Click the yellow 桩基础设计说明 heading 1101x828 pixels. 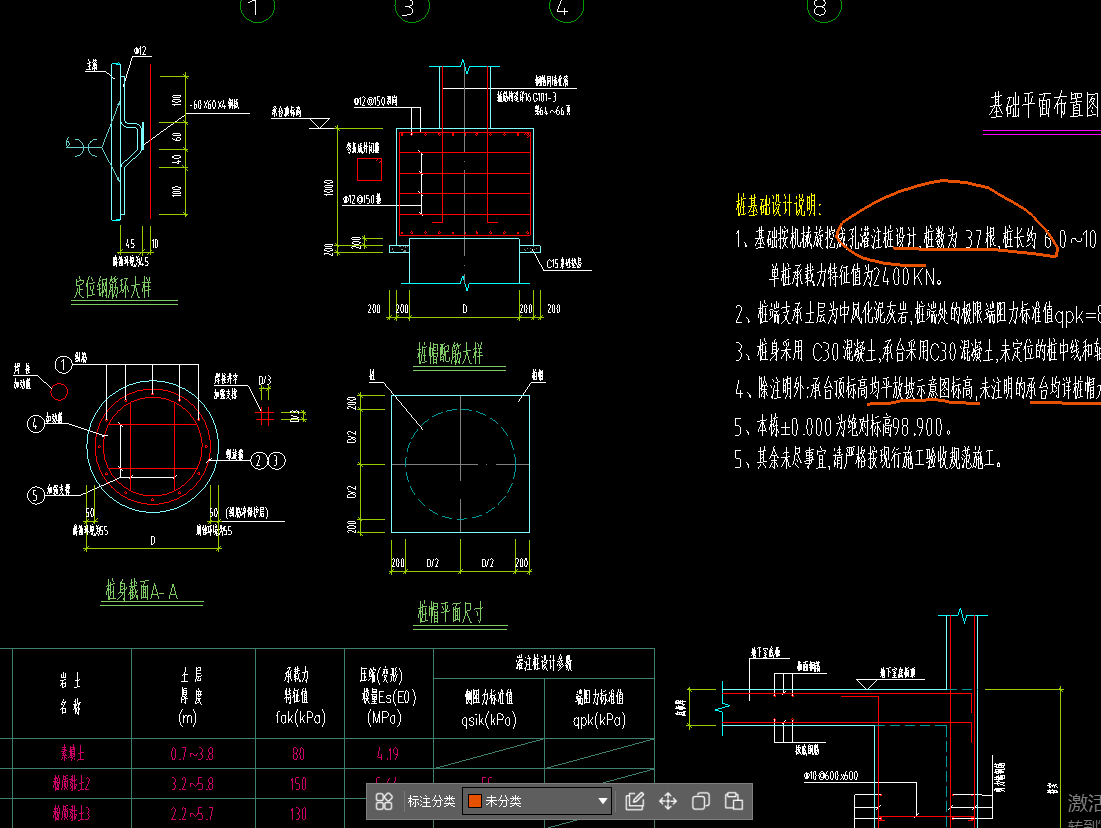click(x=778, y=205)
